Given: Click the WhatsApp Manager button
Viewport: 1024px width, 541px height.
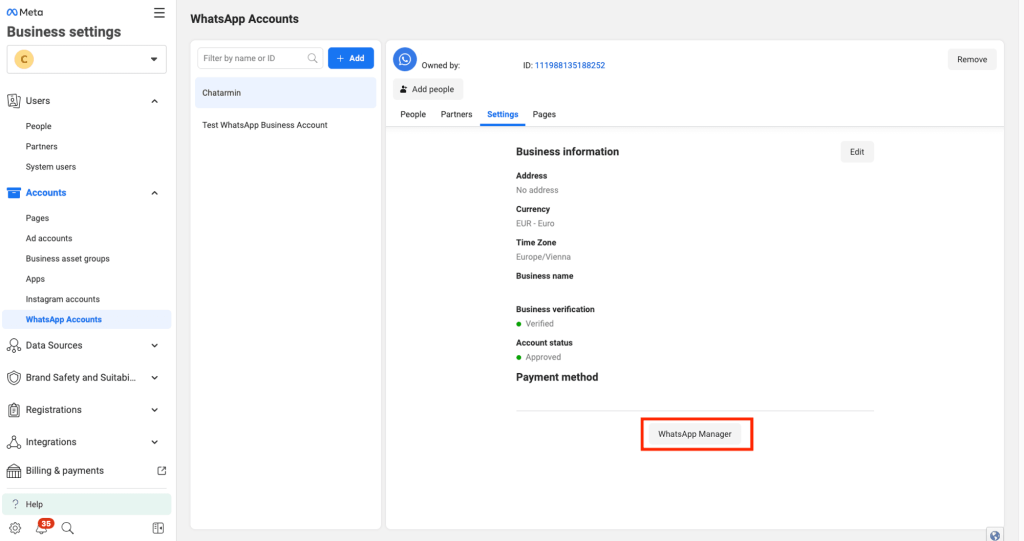Looking at the screenshot, I should point(695,435).
